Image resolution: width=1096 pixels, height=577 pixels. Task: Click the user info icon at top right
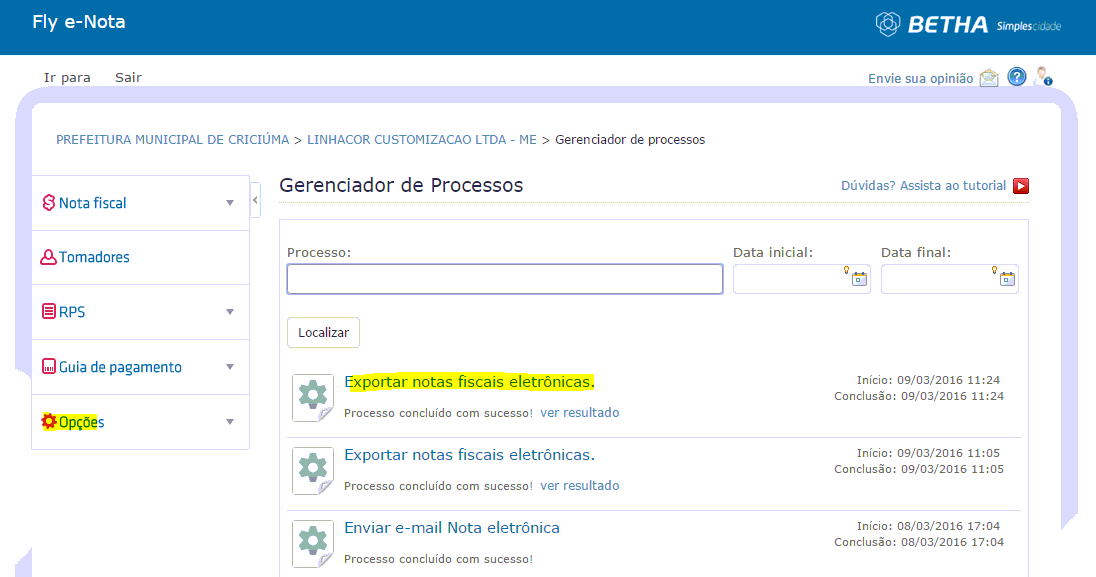coord(1044,76)
